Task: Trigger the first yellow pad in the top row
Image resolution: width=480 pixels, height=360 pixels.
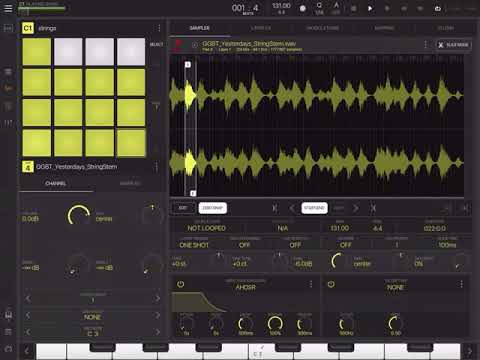Action: coord(37,52)
